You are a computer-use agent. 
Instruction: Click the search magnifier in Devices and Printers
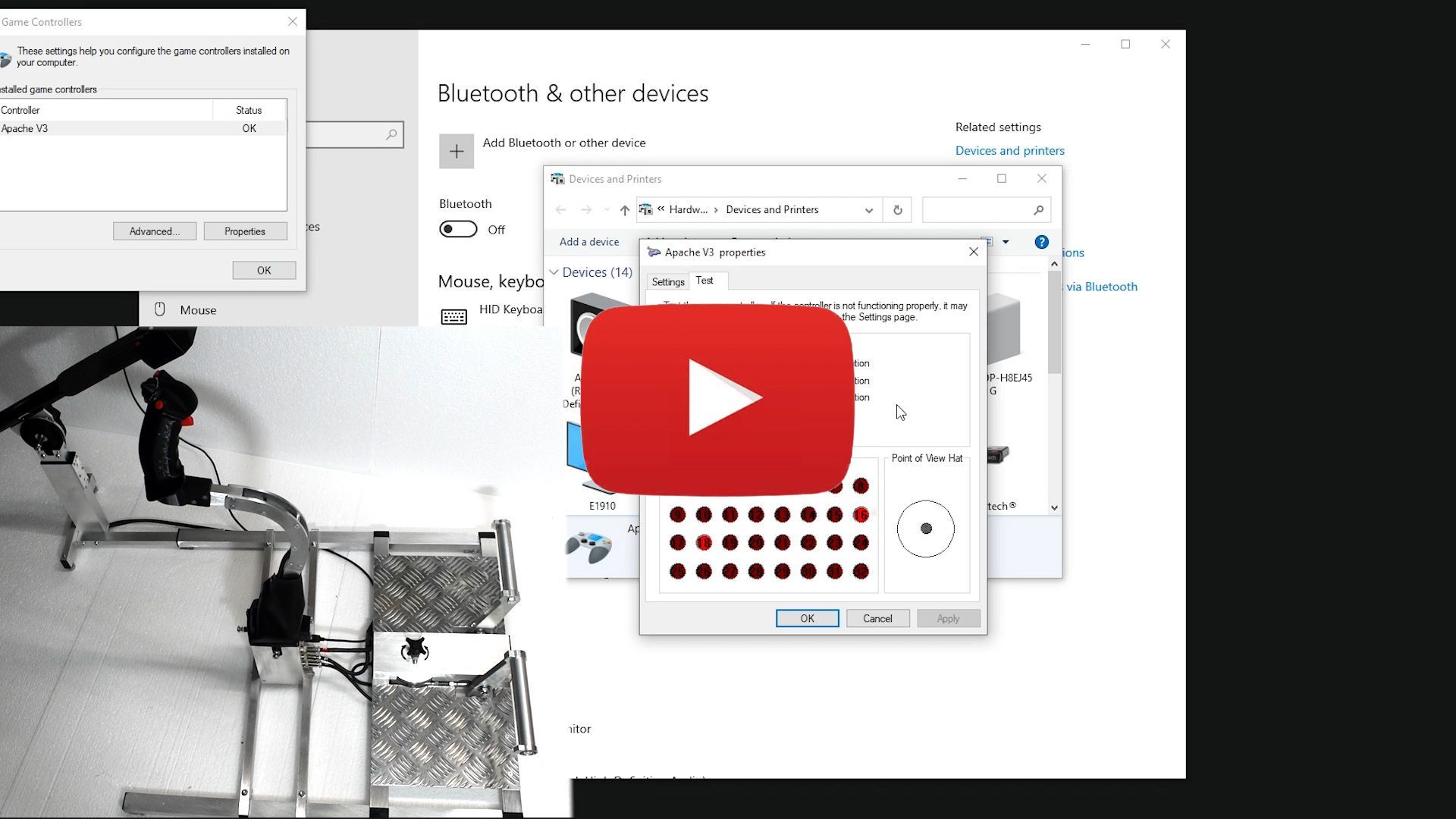[1038, 210]
